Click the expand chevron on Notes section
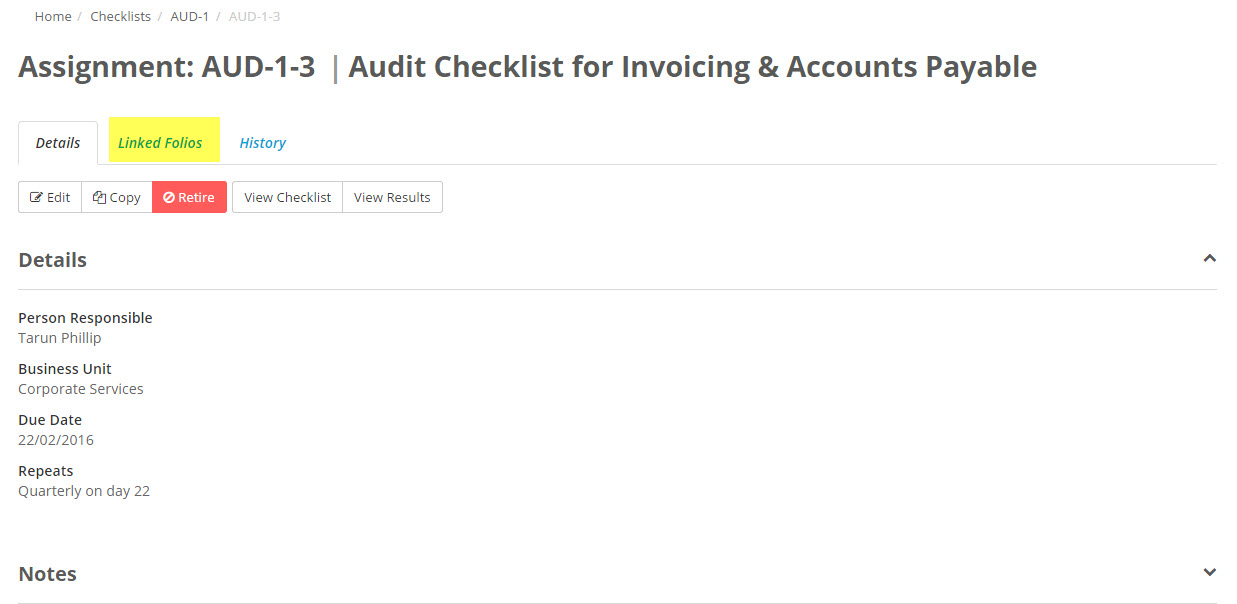 (x=1209, y=571)
